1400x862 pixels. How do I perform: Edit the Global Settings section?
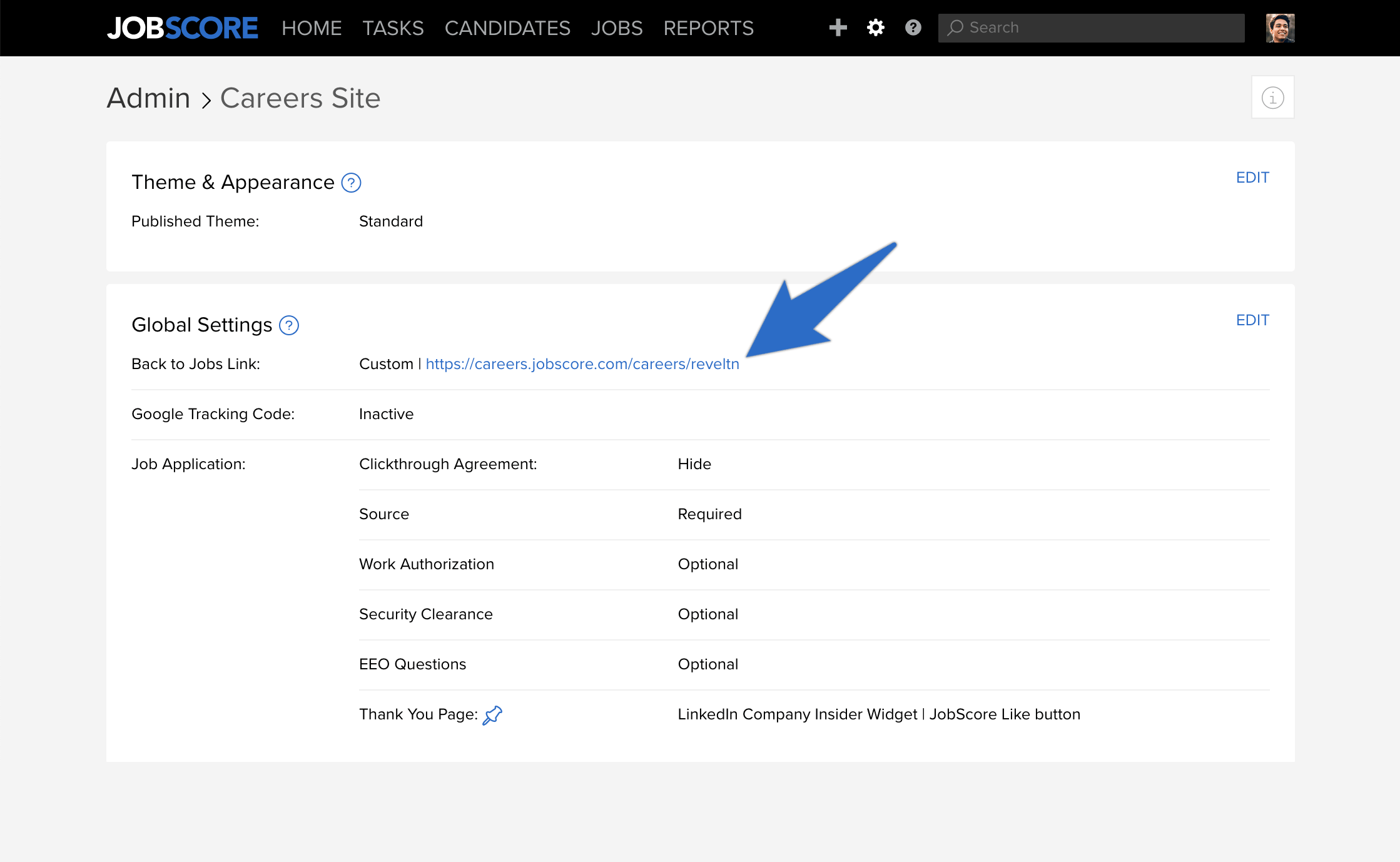pos(1252,320)
